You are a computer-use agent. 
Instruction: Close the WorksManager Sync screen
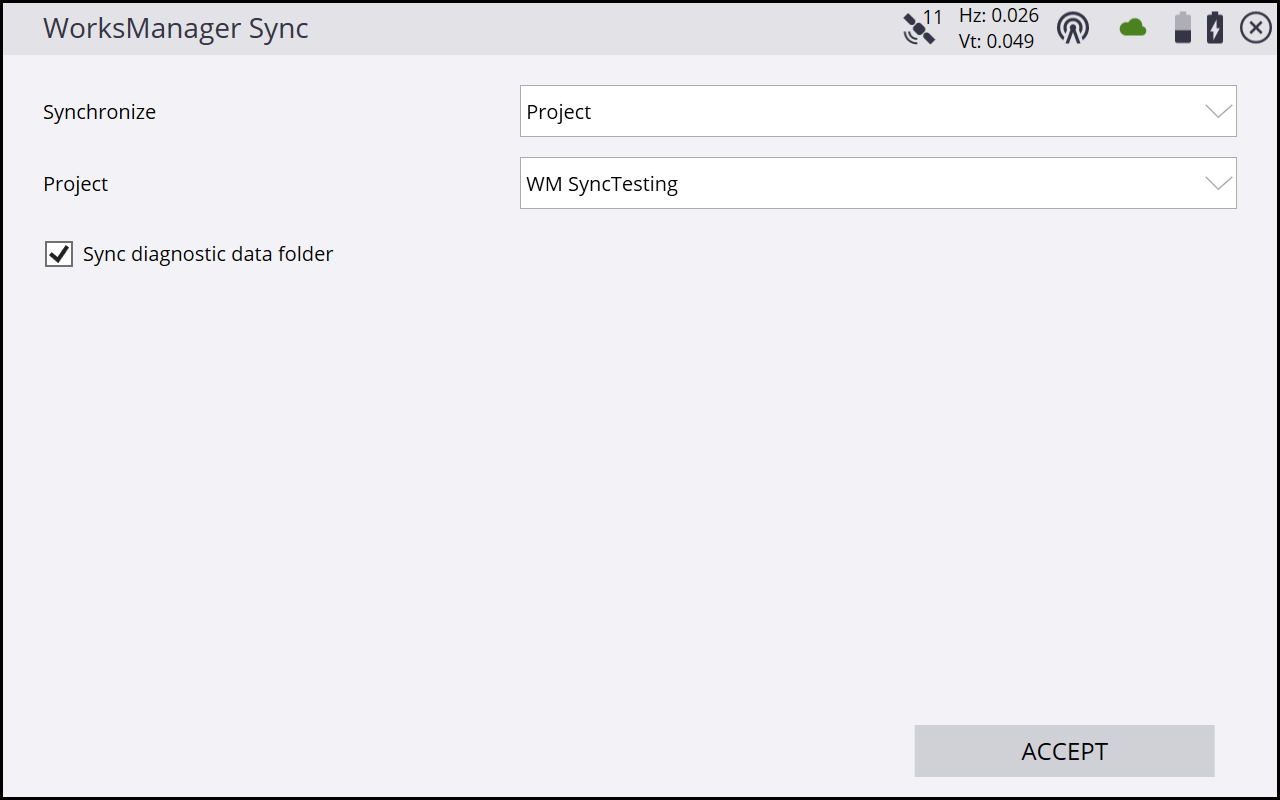pyautogui.click(x=1256, y=28)
